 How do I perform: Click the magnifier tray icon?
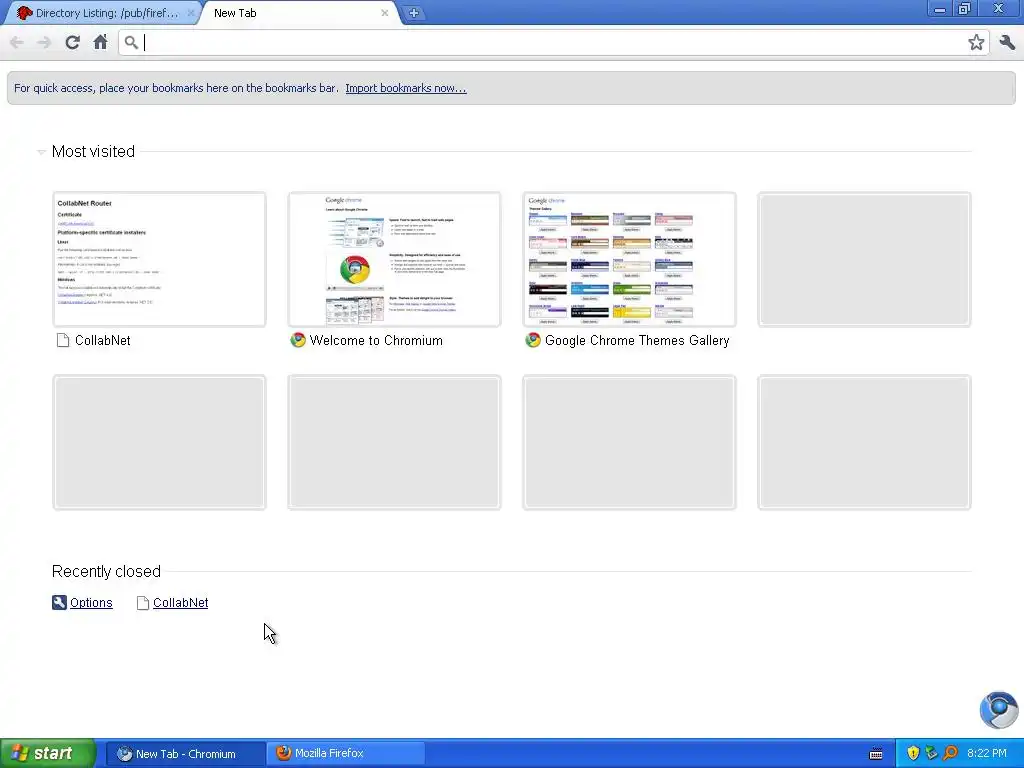tap(951, 754)
